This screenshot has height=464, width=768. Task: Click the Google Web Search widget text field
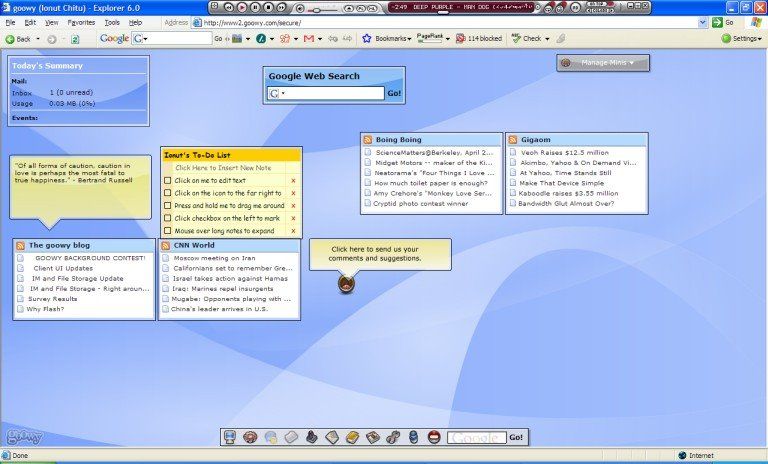click(326, 93)
